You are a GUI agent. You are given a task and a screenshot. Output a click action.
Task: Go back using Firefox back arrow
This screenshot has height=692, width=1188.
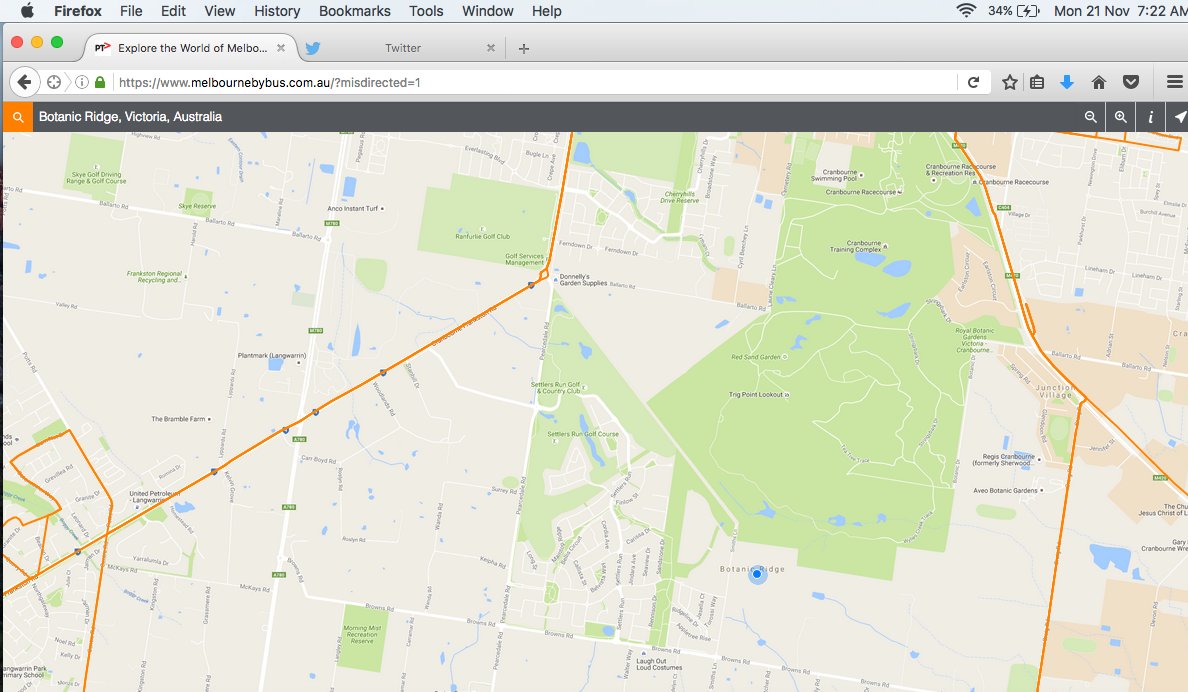(x=24, y=82)
